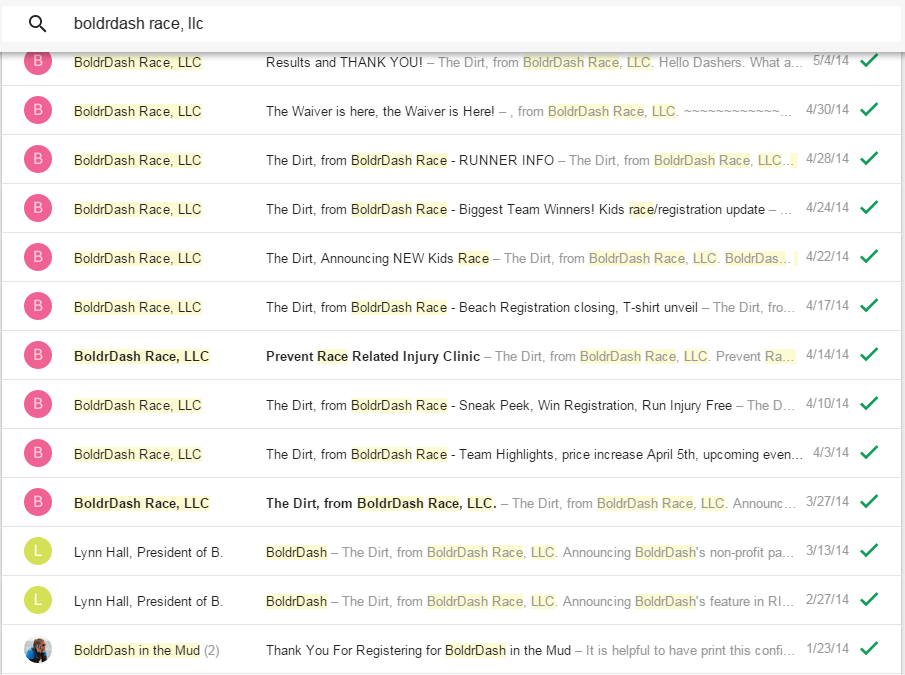Screen dimensions: 905x675
Task: Mark the 4/14/14 email as done
Action: pyautogui.click(x=869, y=354)
